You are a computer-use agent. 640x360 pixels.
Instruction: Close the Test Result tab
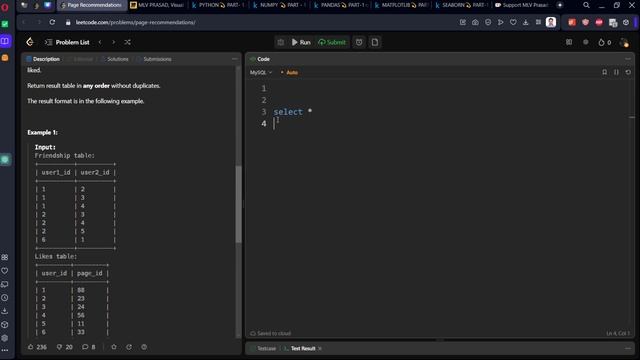[x=320, y=349]
